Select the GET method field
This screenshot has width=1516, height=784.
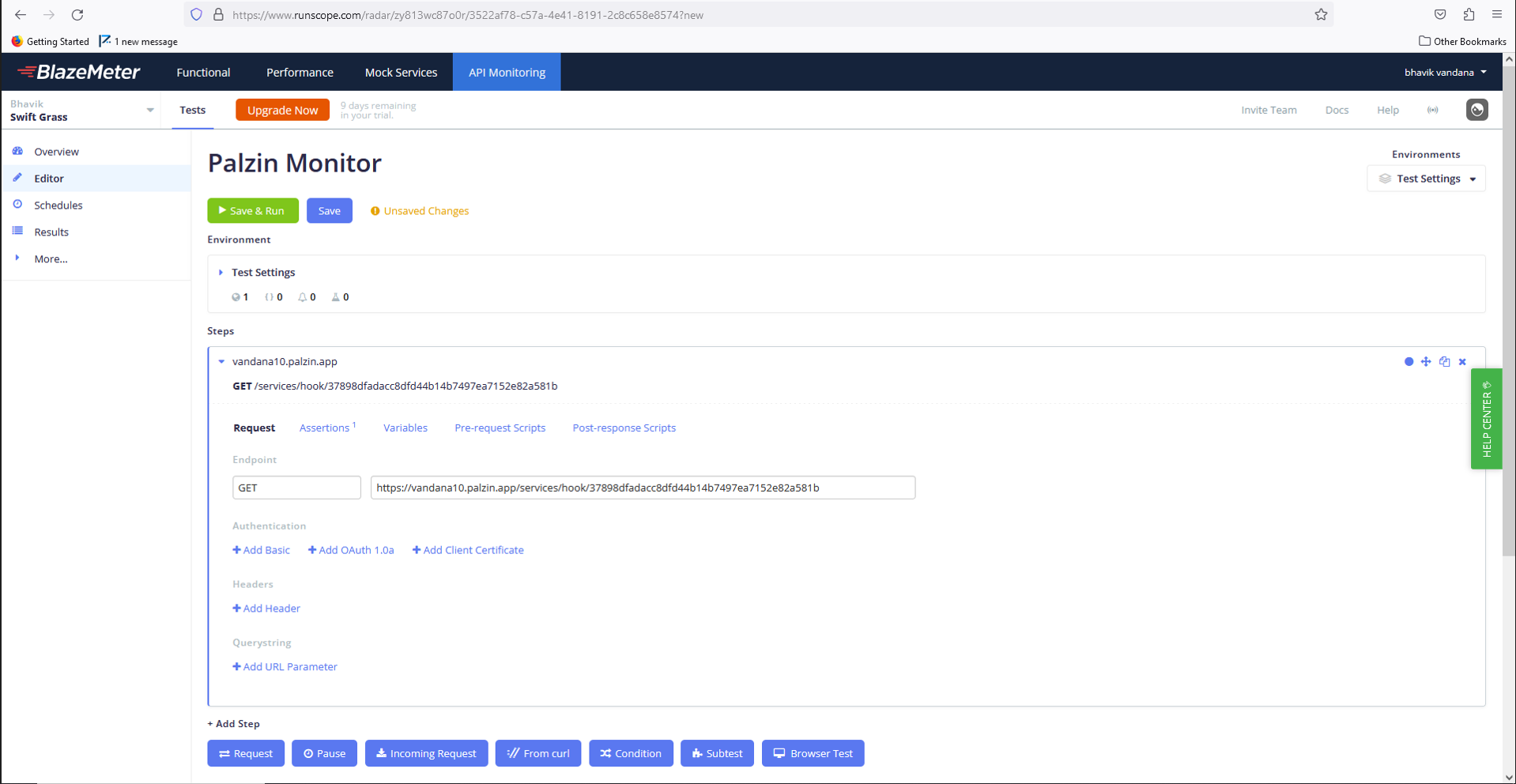tap(296, 488)
